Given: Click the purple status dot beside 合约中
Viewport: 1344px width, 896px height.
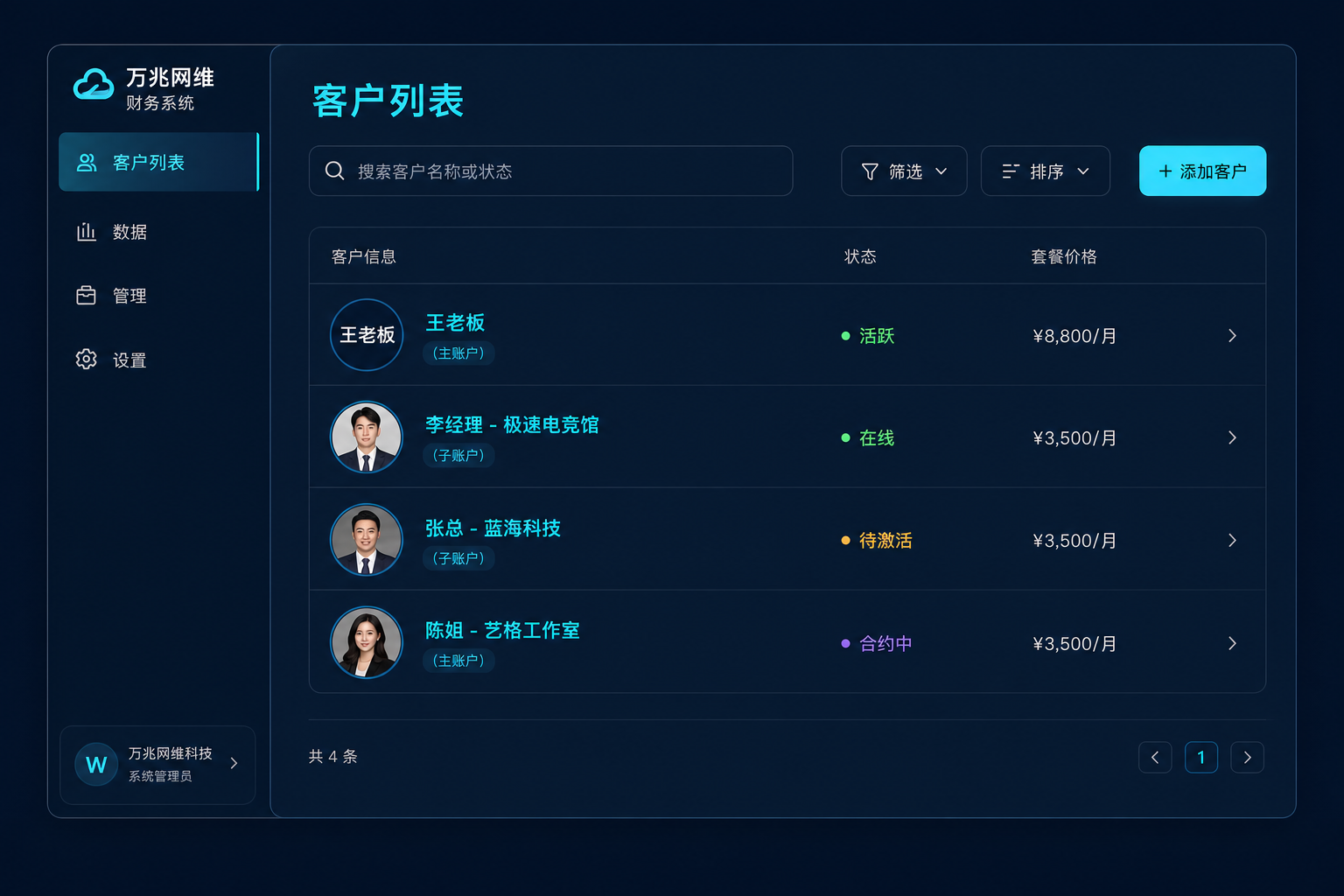Looking at the screenshot, I should coord(845,643).
